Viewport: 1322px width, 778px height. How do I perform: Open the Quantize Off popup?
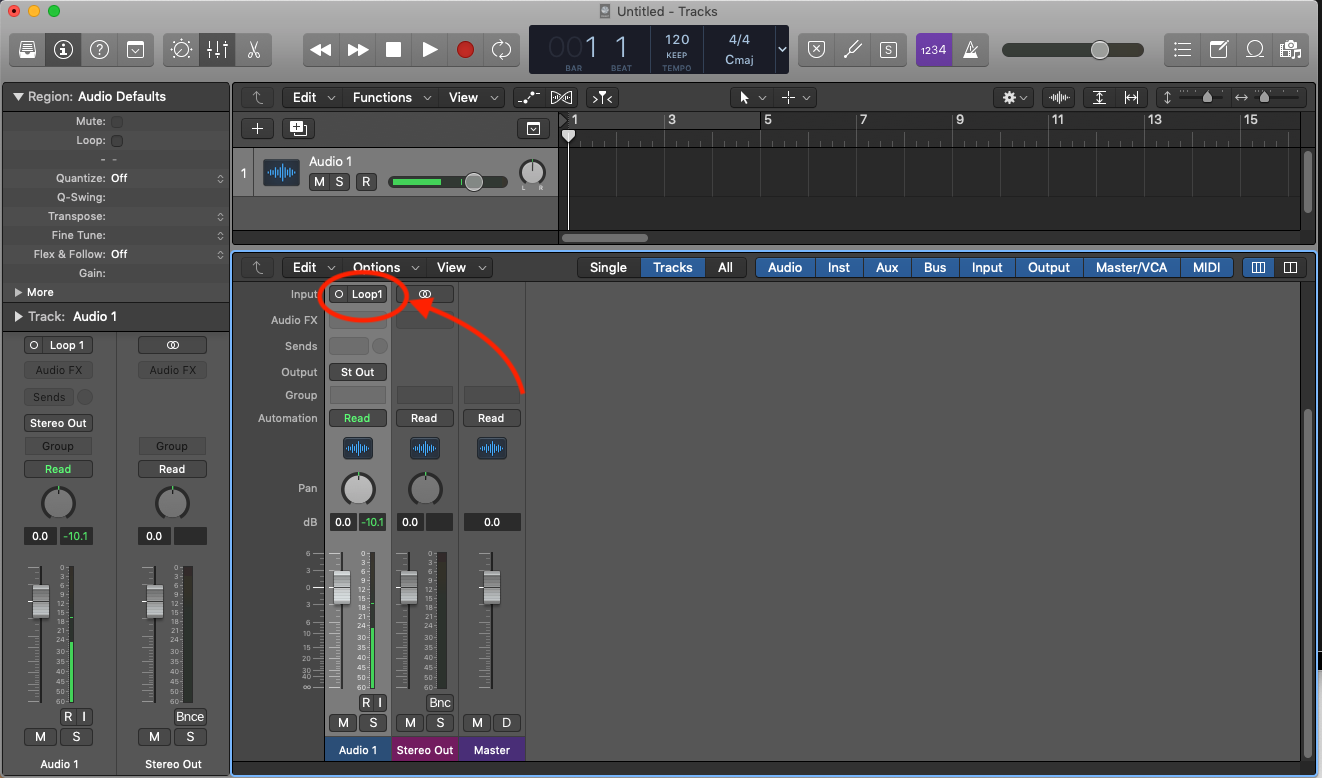(x=168, y=178)
